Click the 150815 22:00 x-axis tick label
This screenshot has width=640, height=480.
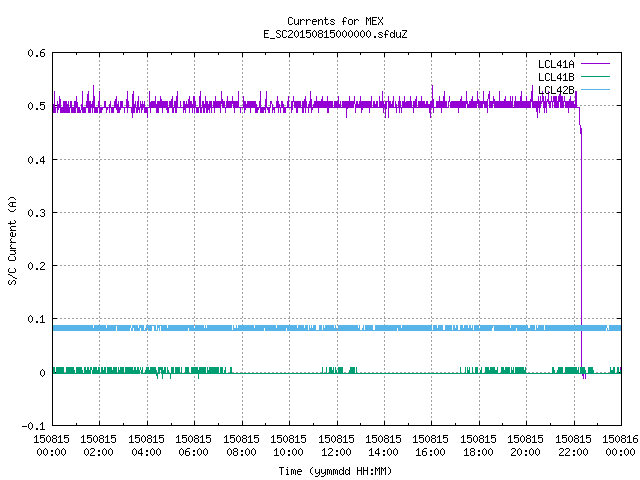(x=573, y=445)
